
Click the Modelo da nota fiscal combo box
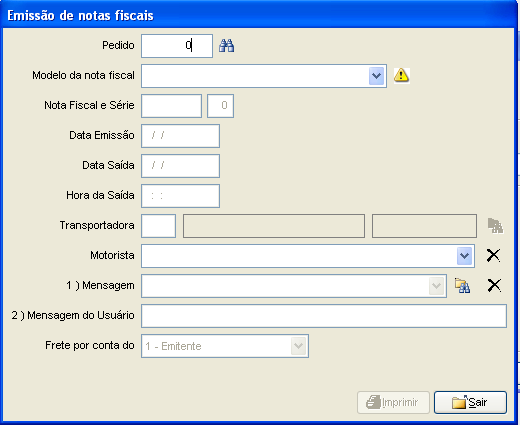[x=264, y=76]
